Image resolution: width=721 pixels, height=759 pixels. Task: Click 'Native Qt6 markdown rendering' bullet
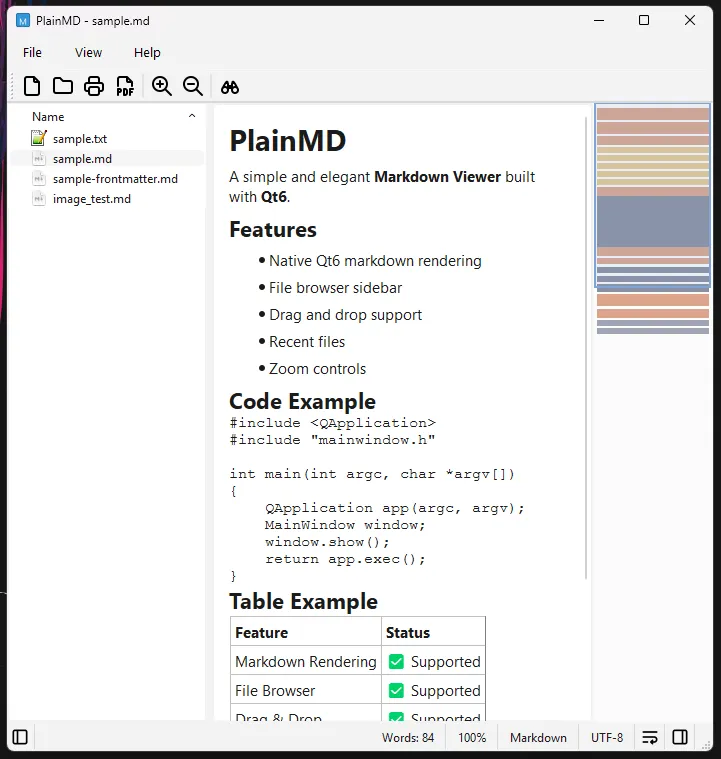375,261
